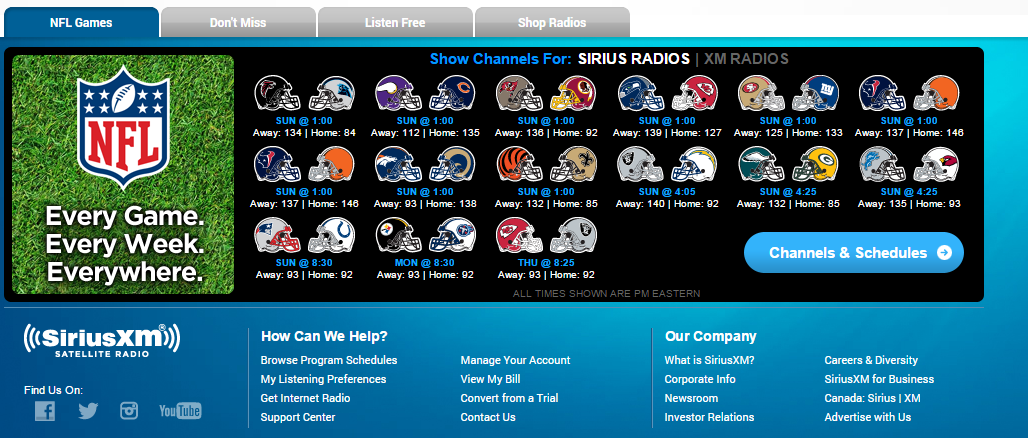Screen dimensions: 1028x438
Task: Go to the Shop Radios tab
Action: (552, 22)
